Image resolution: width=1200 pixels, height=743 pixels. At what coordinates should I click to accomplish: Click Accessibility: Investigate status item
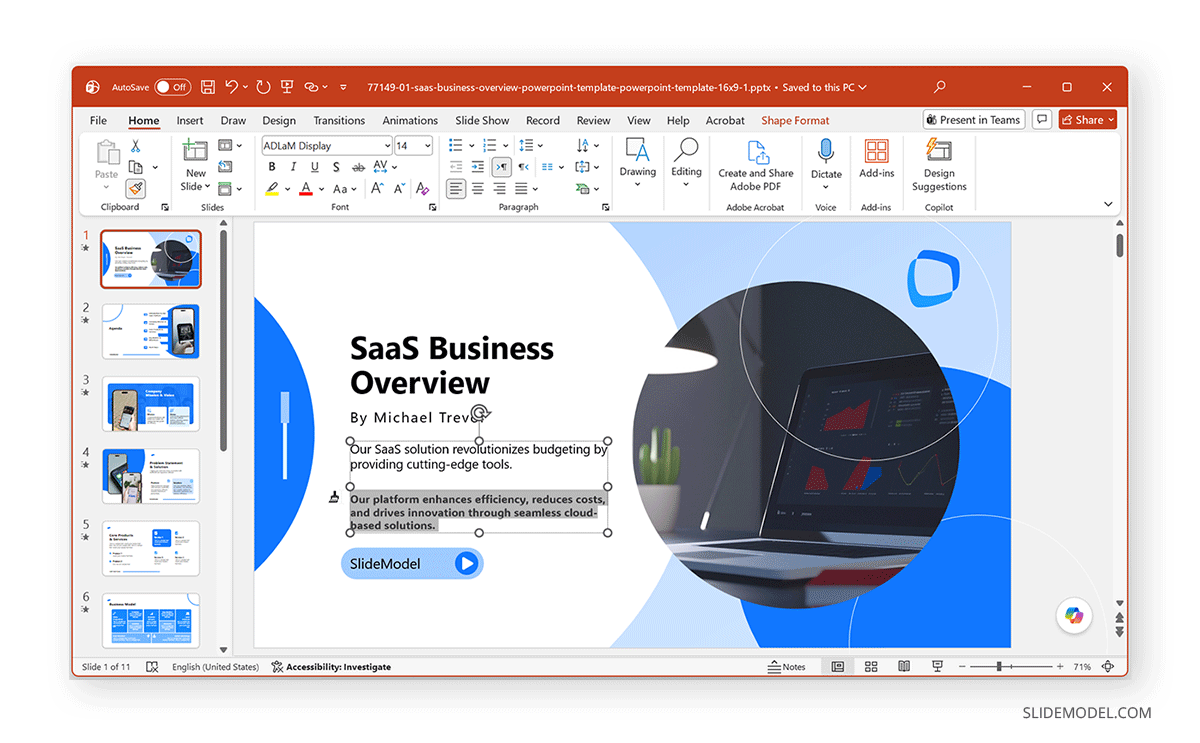tap(330, 667)
